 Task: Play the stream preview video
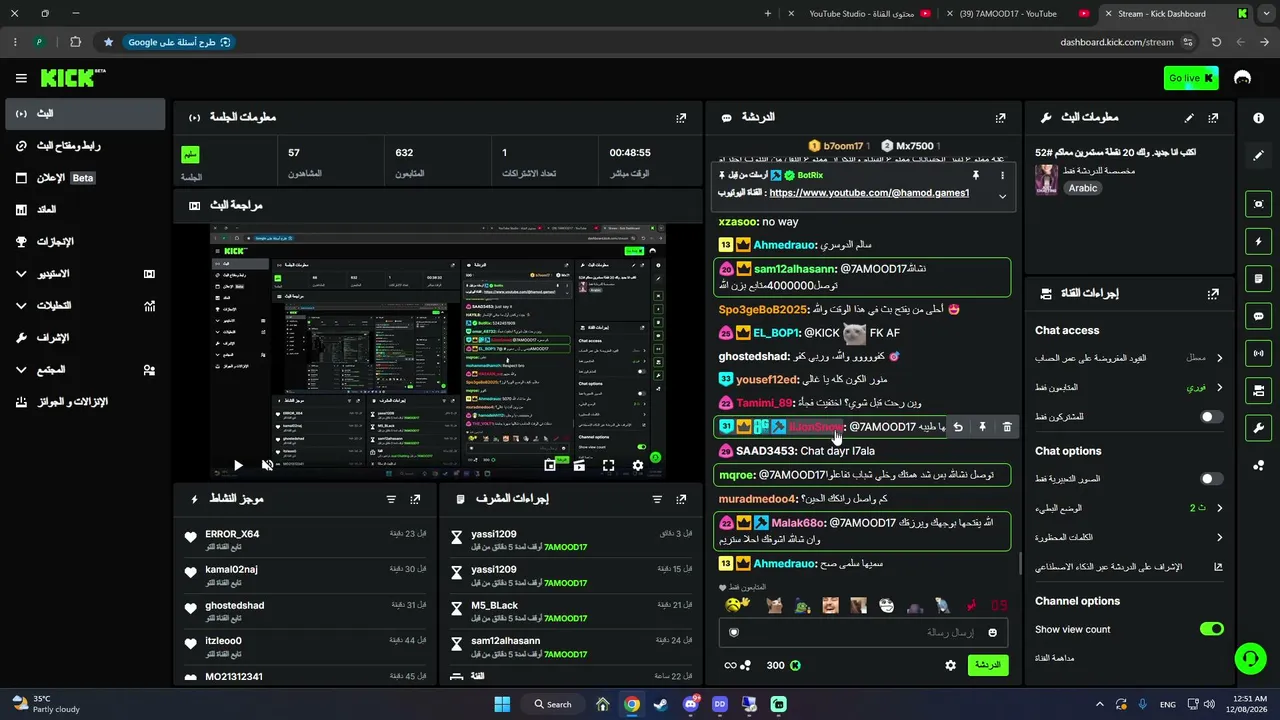pos(238,465)
